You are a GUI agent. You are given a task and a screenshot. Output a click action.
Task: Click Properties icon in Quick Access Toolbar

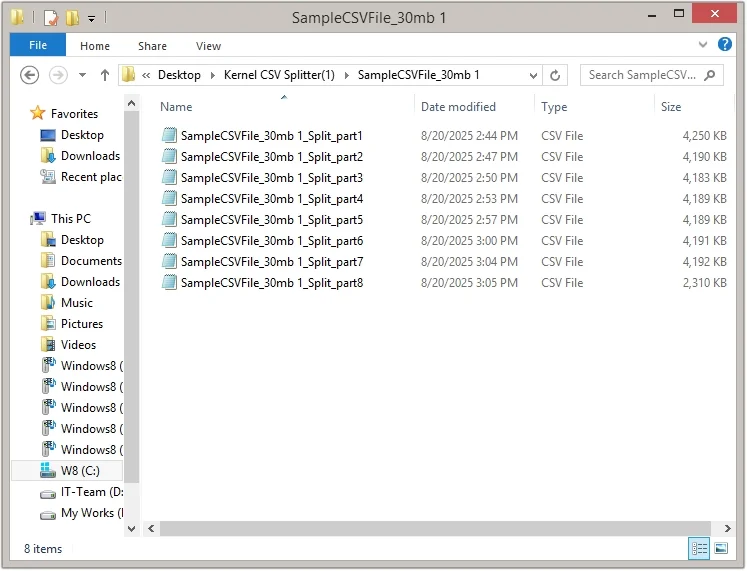pyautogui.click(x=50, y=18)
